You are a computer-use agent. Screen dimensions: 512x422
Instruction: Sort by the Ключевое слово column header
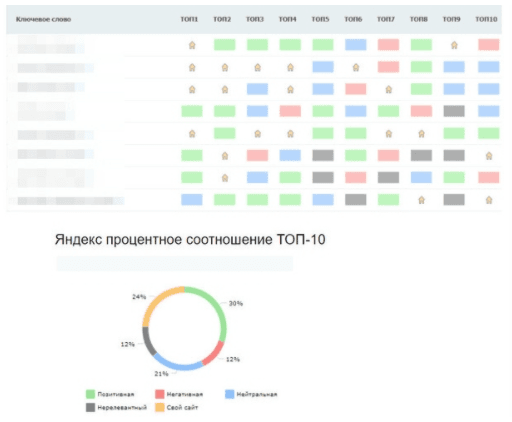(x=43, y=19)
